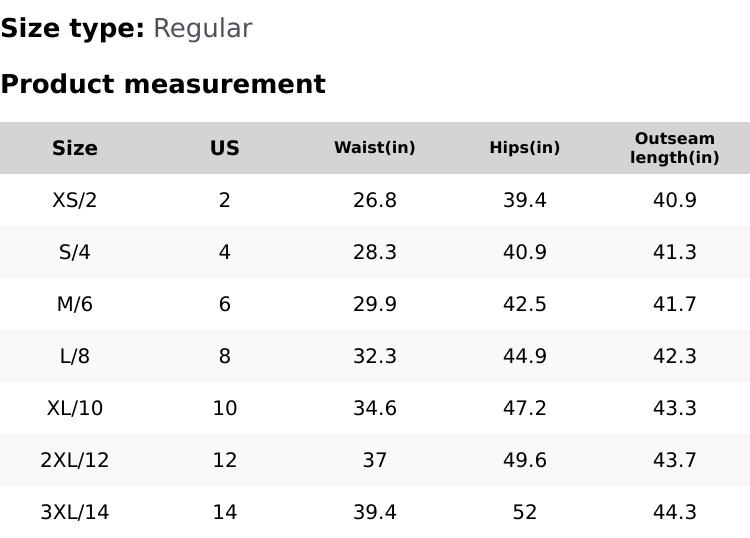Click the Outseam length(in) header
The width and height of the screenshot is (750, 538).
pos(675,148)
